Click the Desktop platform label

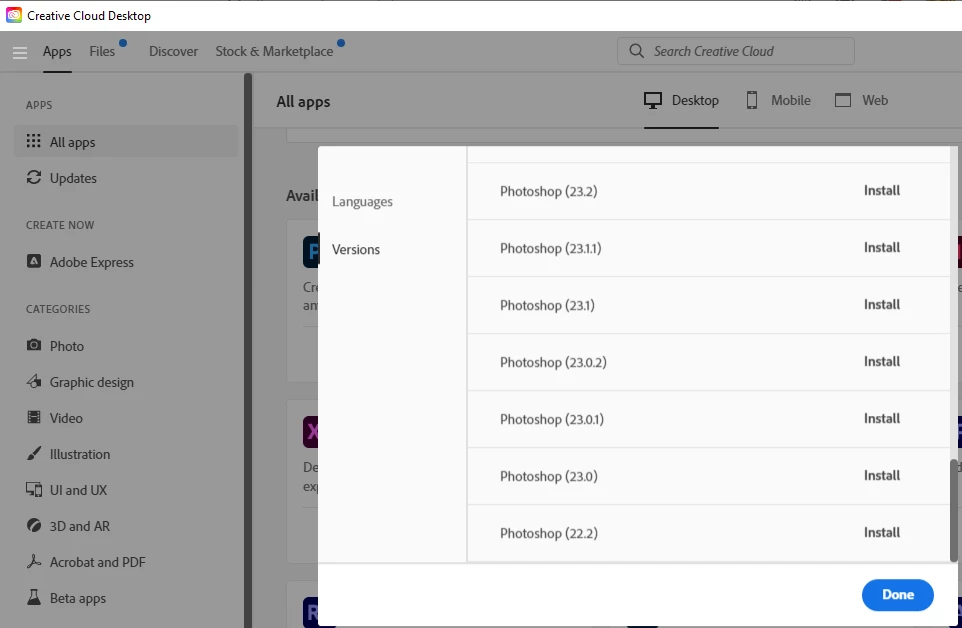click(x=695, y=101)
